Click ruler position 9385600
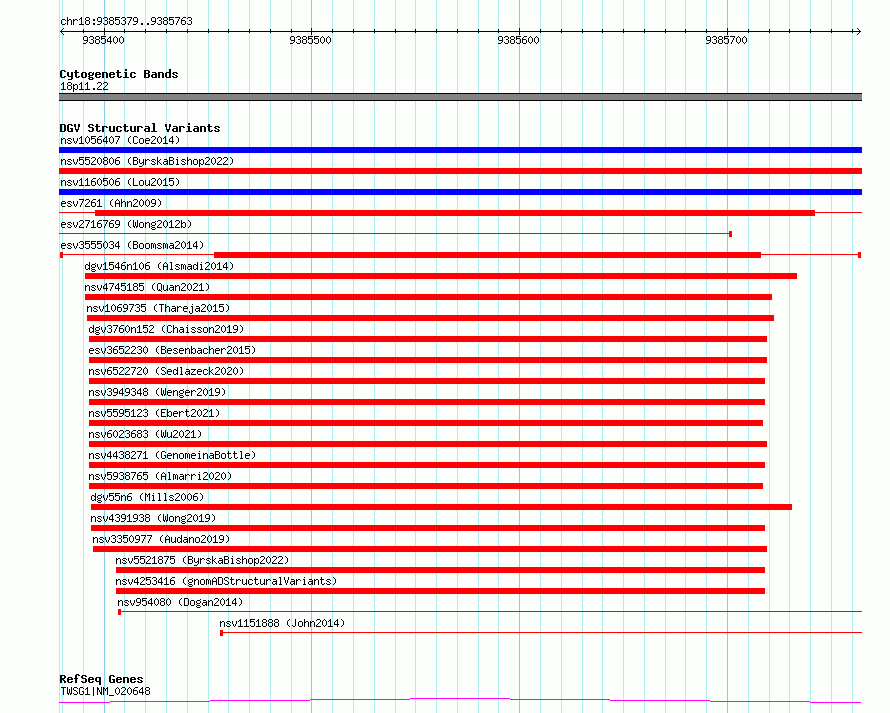 [518, 40]
